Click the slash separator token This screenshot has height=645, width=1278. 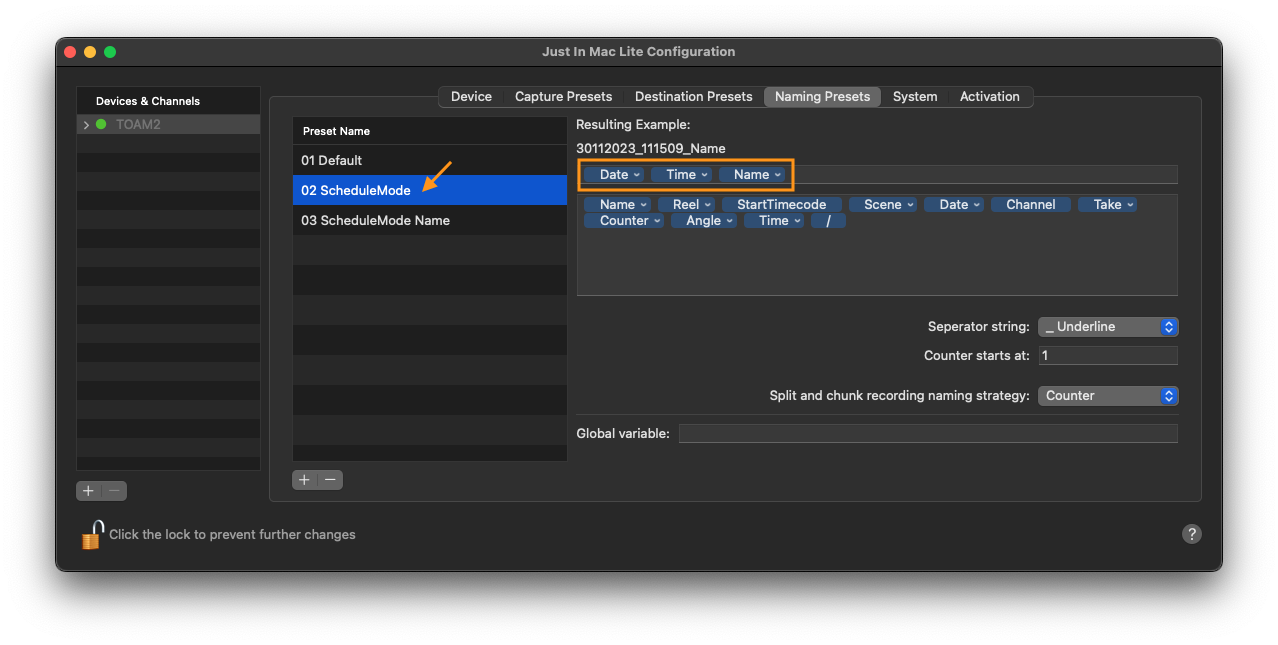[x=828, y=221]
